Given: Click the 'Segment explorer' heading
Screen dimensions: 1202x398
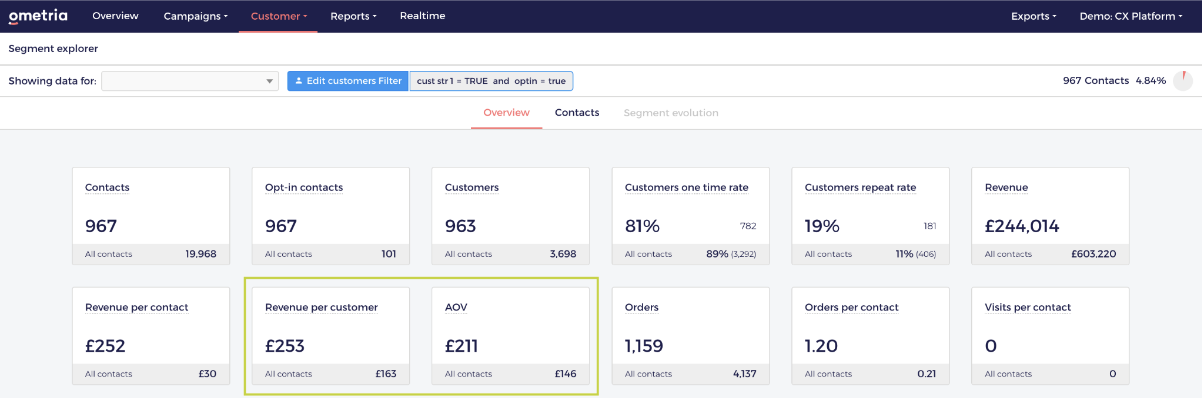Looking at the screenshot, I should (53, 48).
